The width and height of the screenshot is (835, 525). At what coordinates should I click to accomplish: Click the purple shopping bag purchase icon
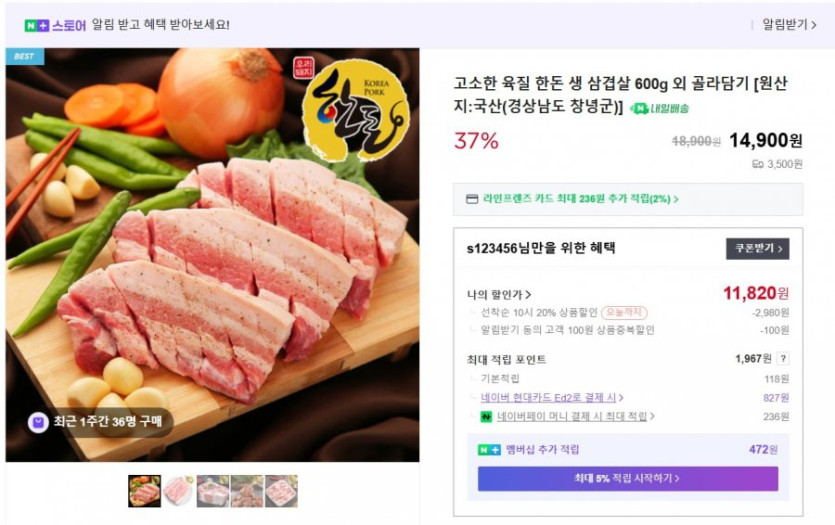tap(38, 422)
